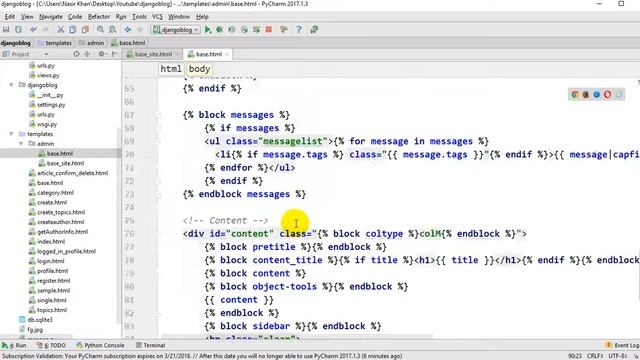Click Scroll from Source target icon
640x360 pixels.
click(76, 54)
